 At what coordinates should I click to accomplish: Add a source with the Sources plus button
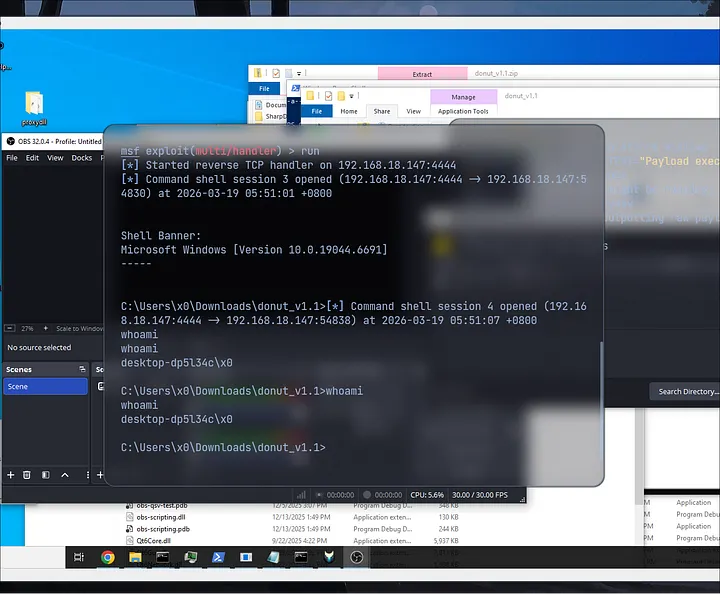pos(100,475)
